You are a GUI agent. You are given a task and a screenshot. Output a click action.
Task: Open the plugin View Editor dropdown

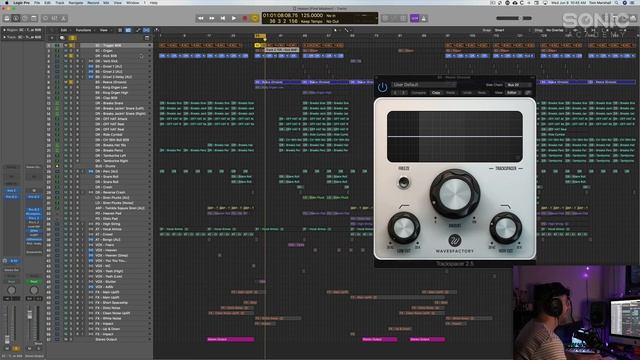(x=513, y=93)
